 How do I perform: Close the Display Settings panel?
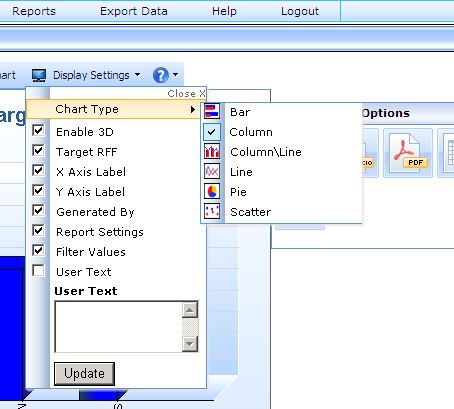186,94
